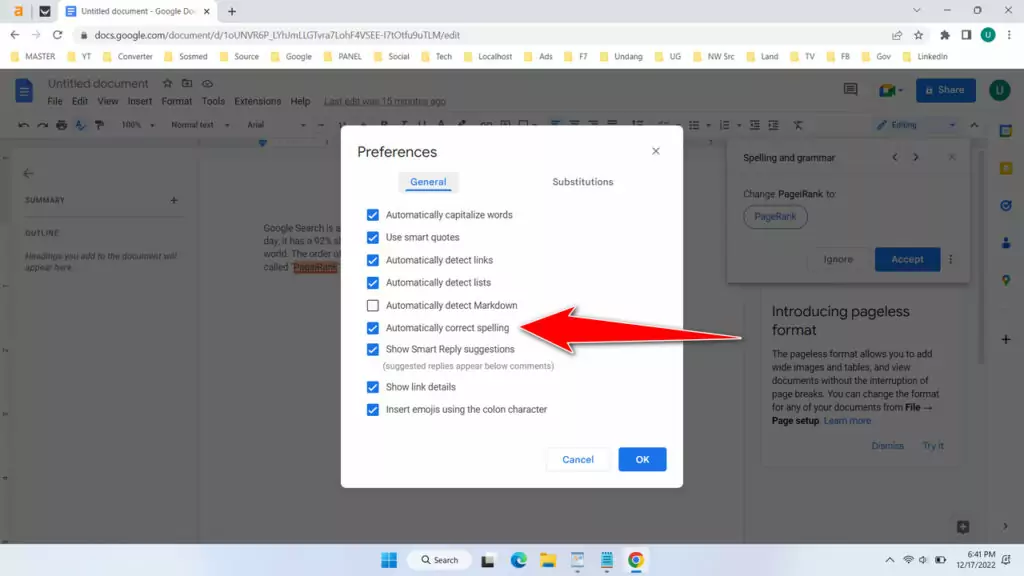Uncheck Automatically correct spelling
The width and height of the screenshot is (1024, 576).
pos(373,328)
